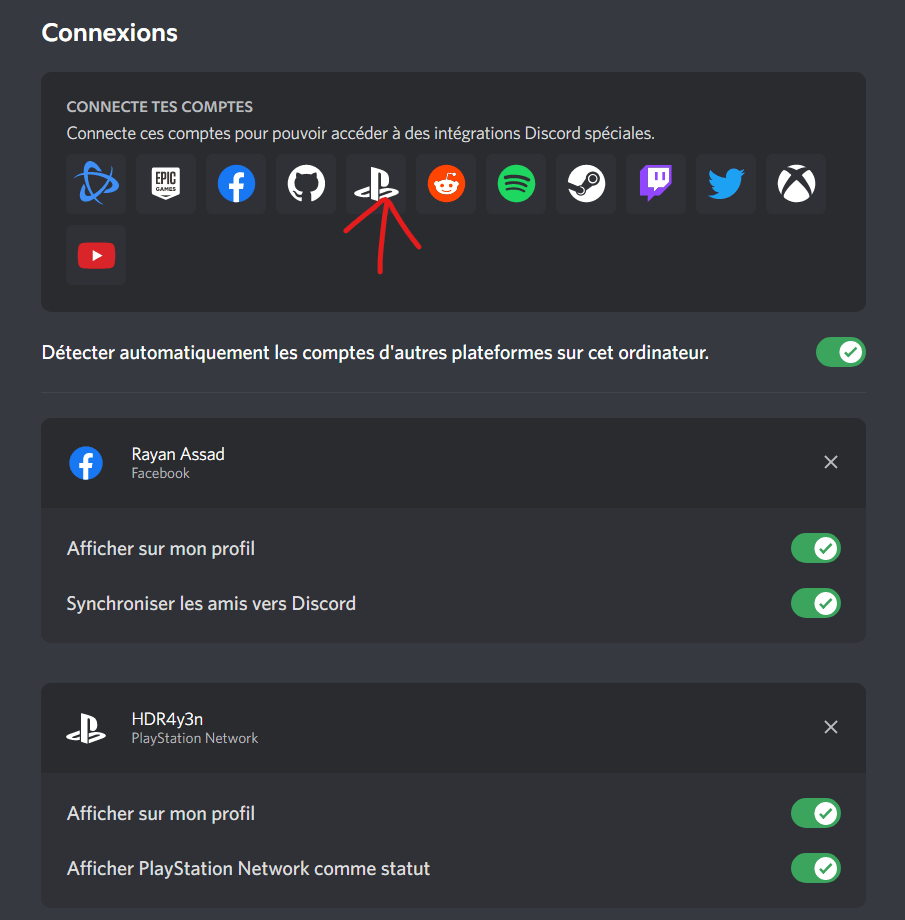Disable 'Afficher PlayStation Network comme statut'
905x920 pixels.
tap(816, 868)
